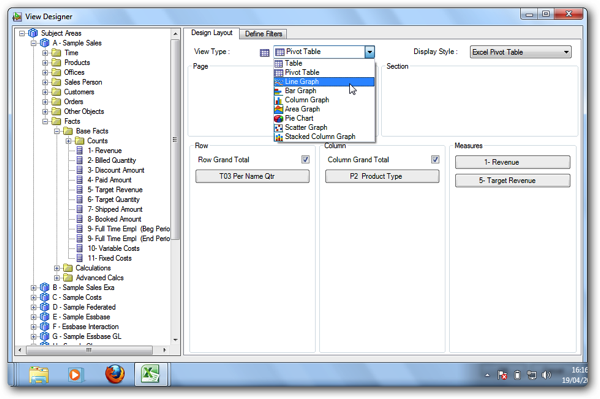
Task: Pick the Scatter Graph icon entry
Action: click(x=279, y=127)
